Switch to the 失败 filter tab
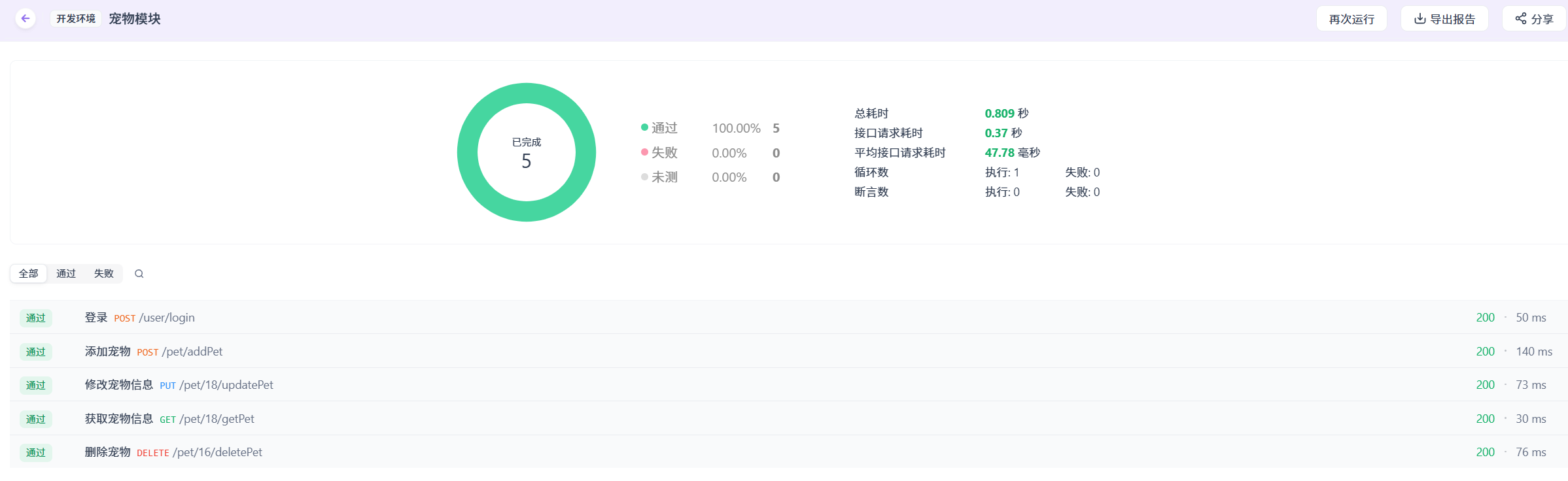Screen dimensions: 1568x481 click(104, 274)
